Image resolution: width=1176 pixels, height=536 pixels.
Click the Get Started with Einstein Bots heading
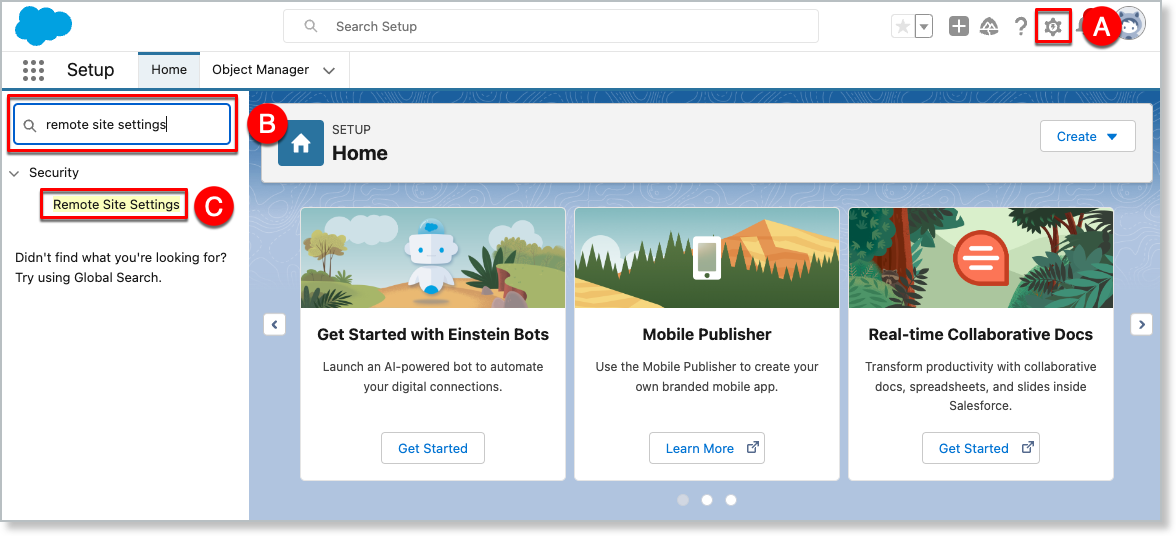coord(433,334)
